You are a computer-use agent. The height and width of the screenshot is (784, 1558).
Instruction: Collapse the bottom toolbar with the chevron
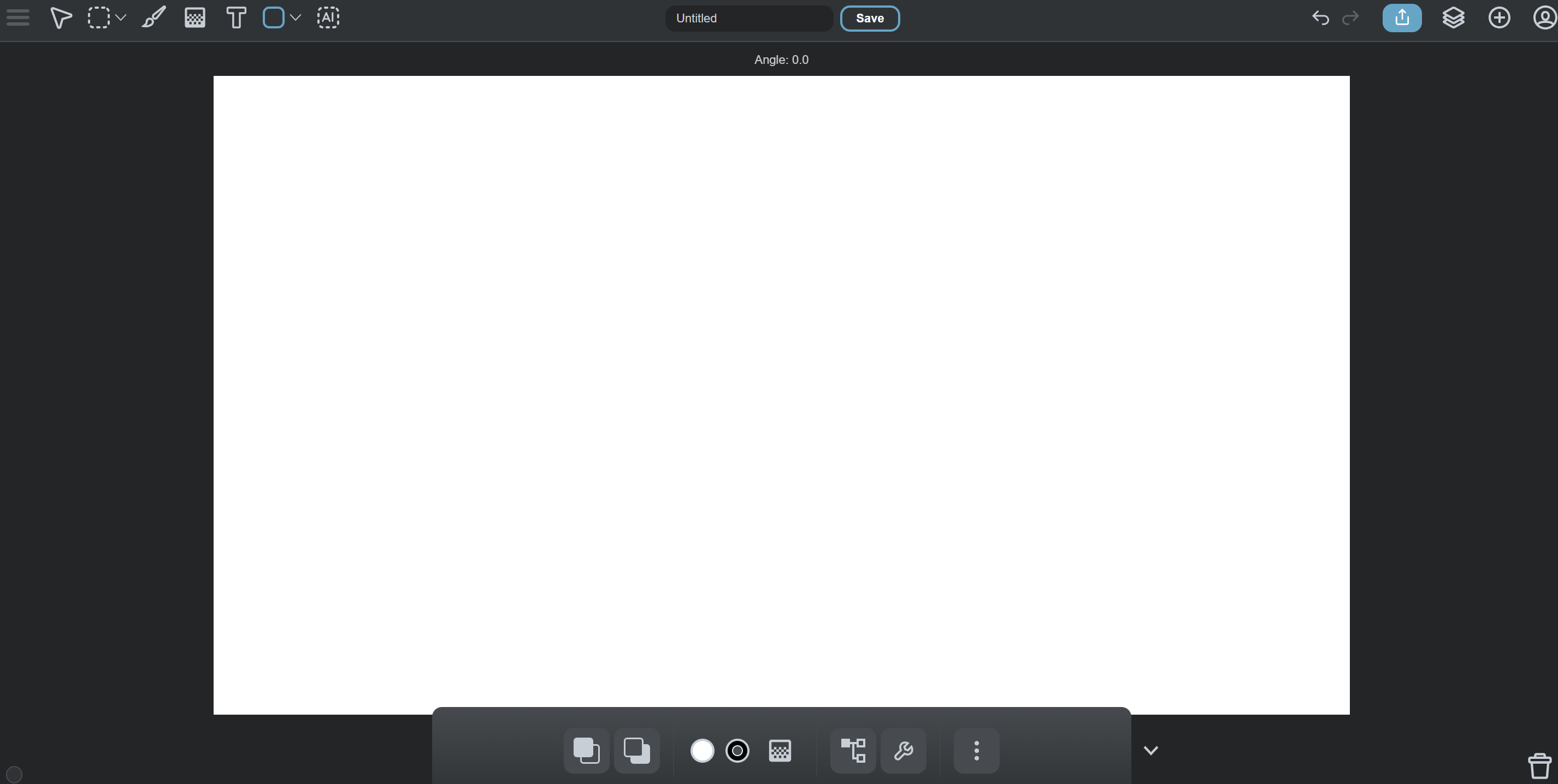(x=1150, y=750)
